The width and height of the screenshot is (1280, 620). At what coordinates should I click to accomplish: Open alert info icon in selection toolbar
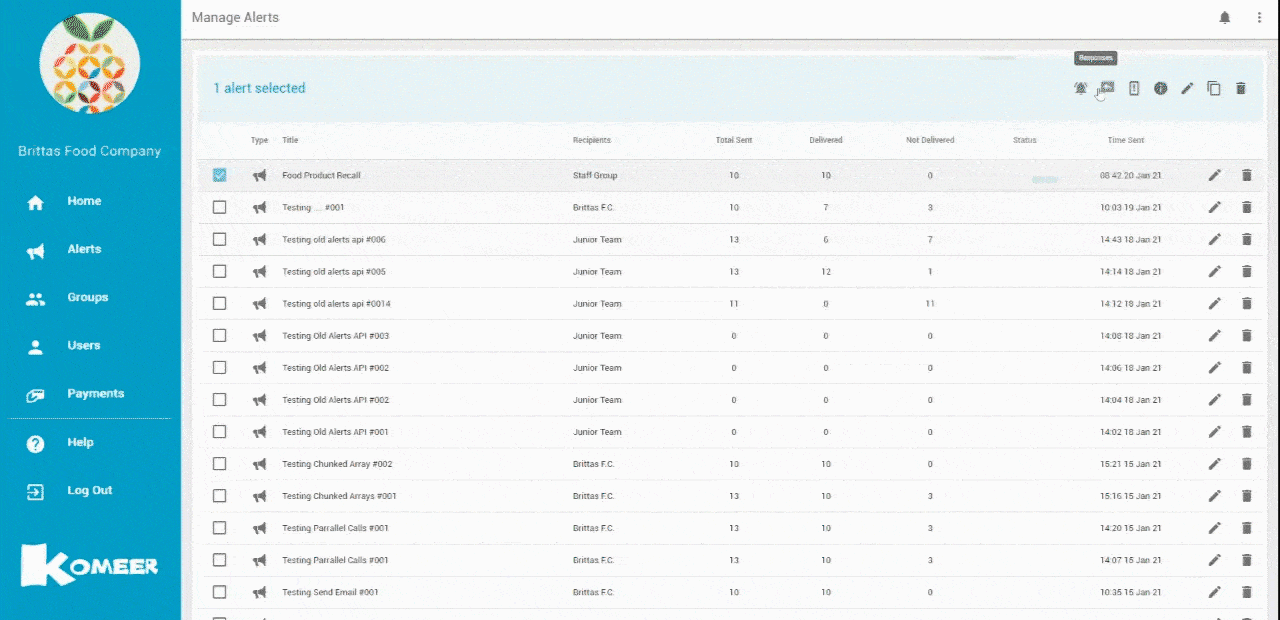[1161, 88]
